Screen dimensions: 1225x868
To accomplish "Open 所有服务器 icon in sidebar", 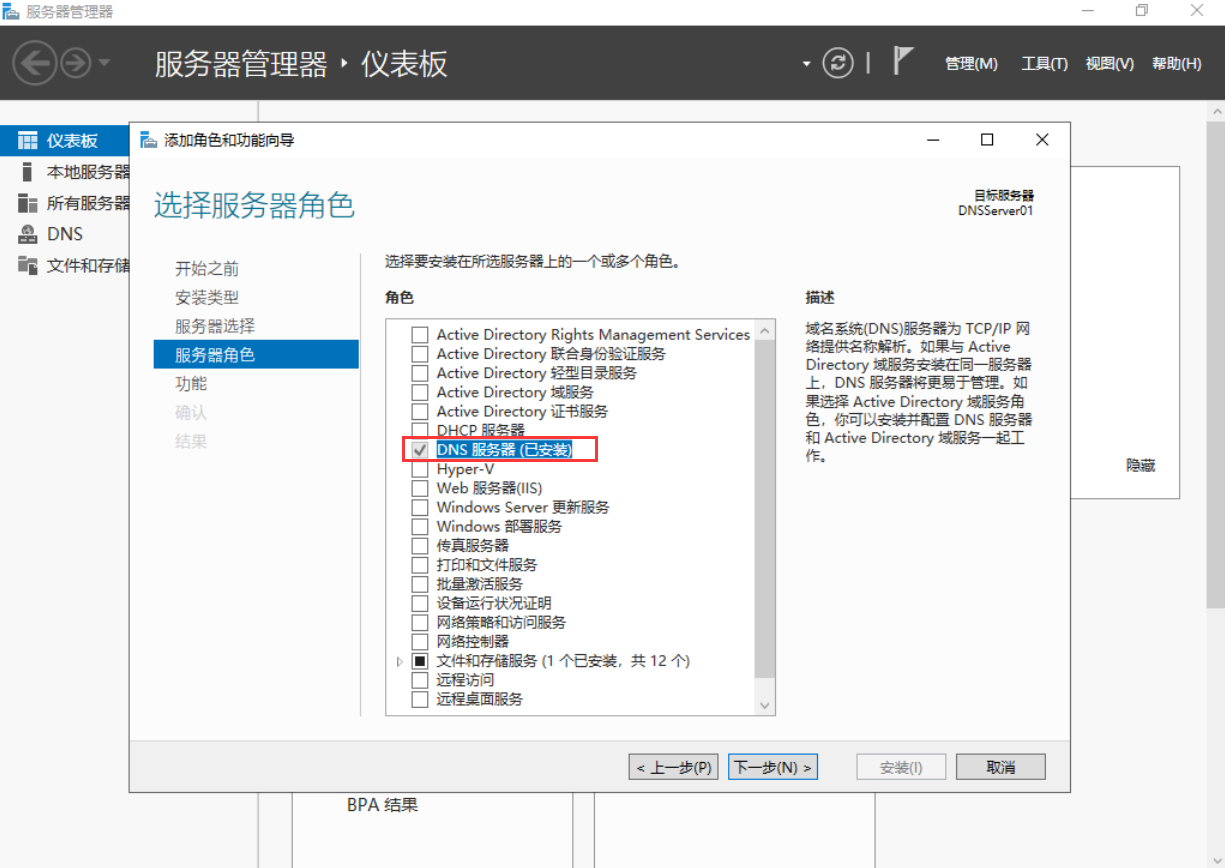I will pyautogui.click(x=28, y=203).
